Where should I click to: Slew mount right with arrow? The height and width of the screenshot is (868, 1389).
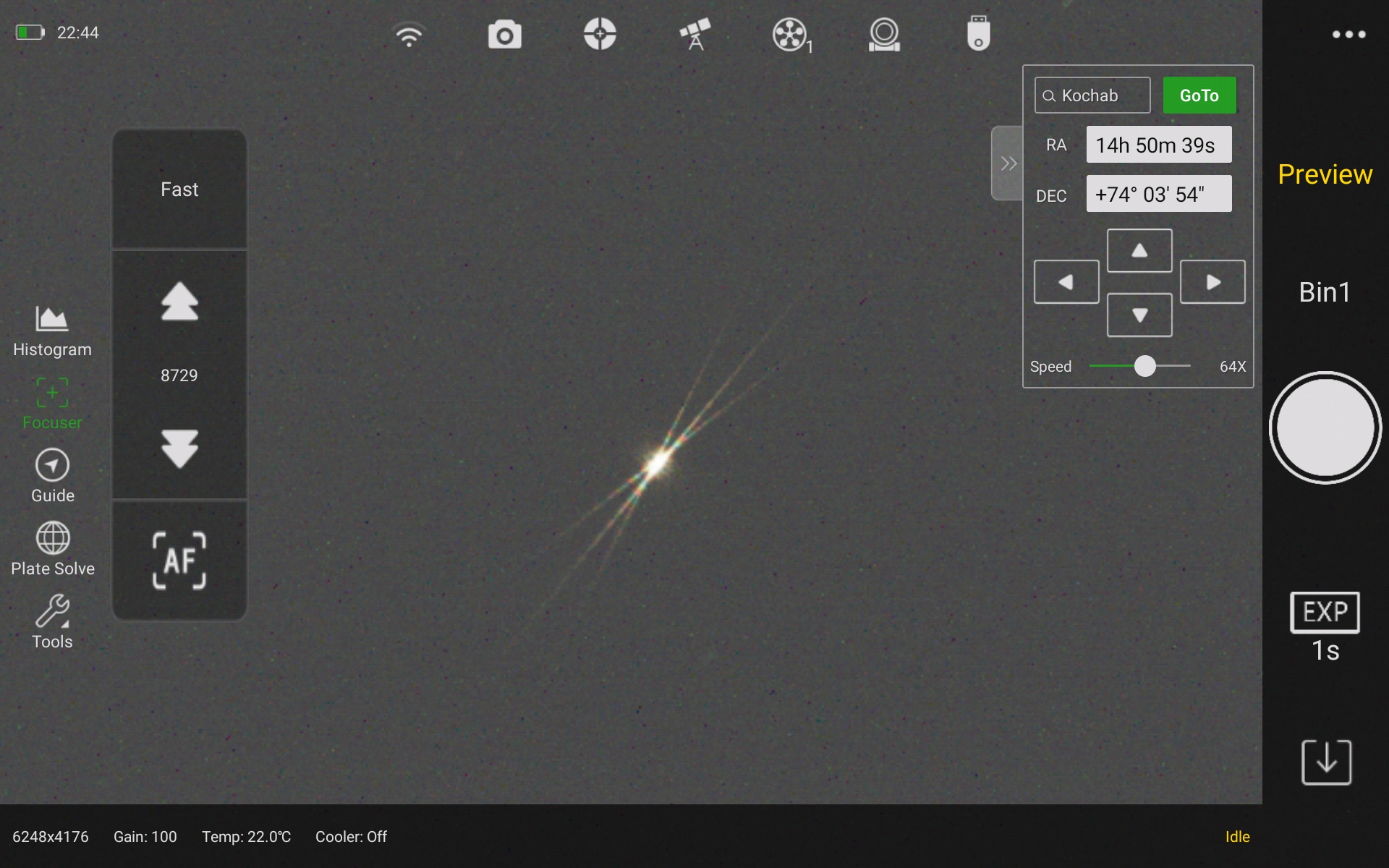point(1212,282)
